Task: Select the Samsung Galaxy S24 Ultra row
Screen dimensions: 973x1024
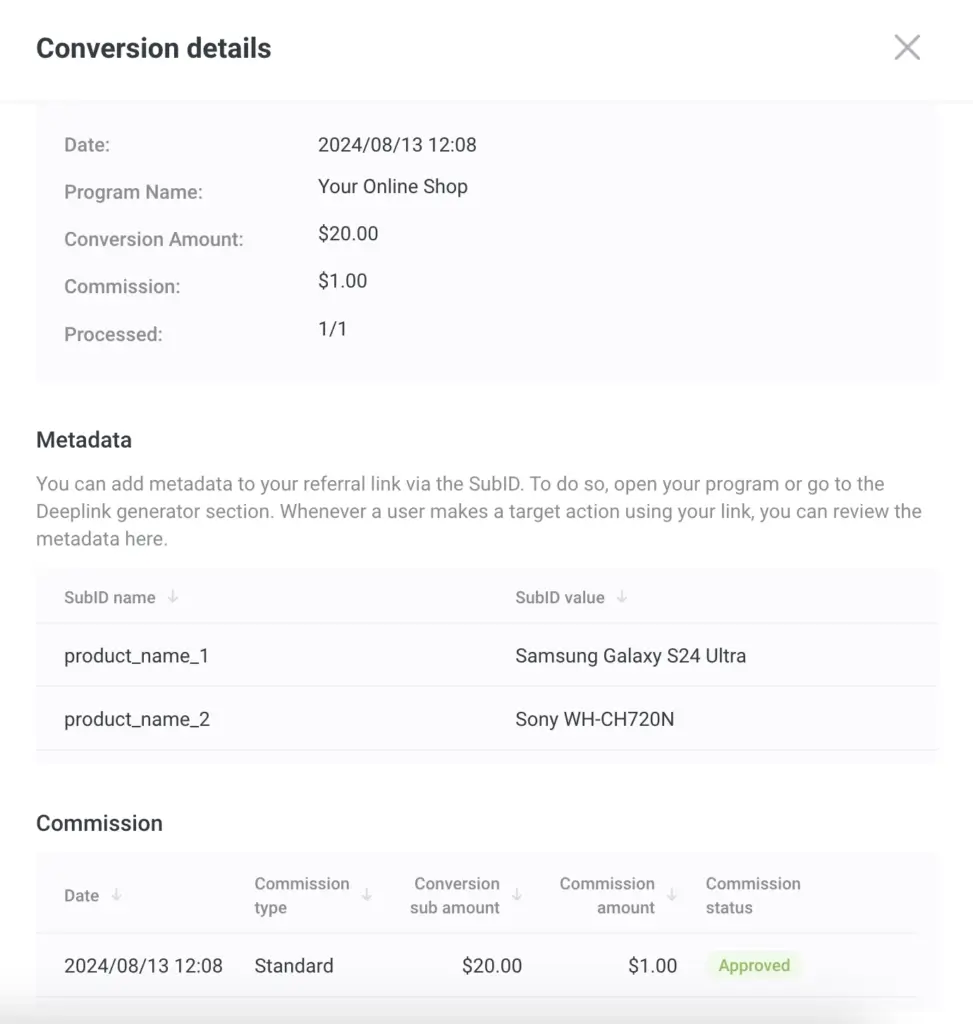Action: tap(630, 655)
